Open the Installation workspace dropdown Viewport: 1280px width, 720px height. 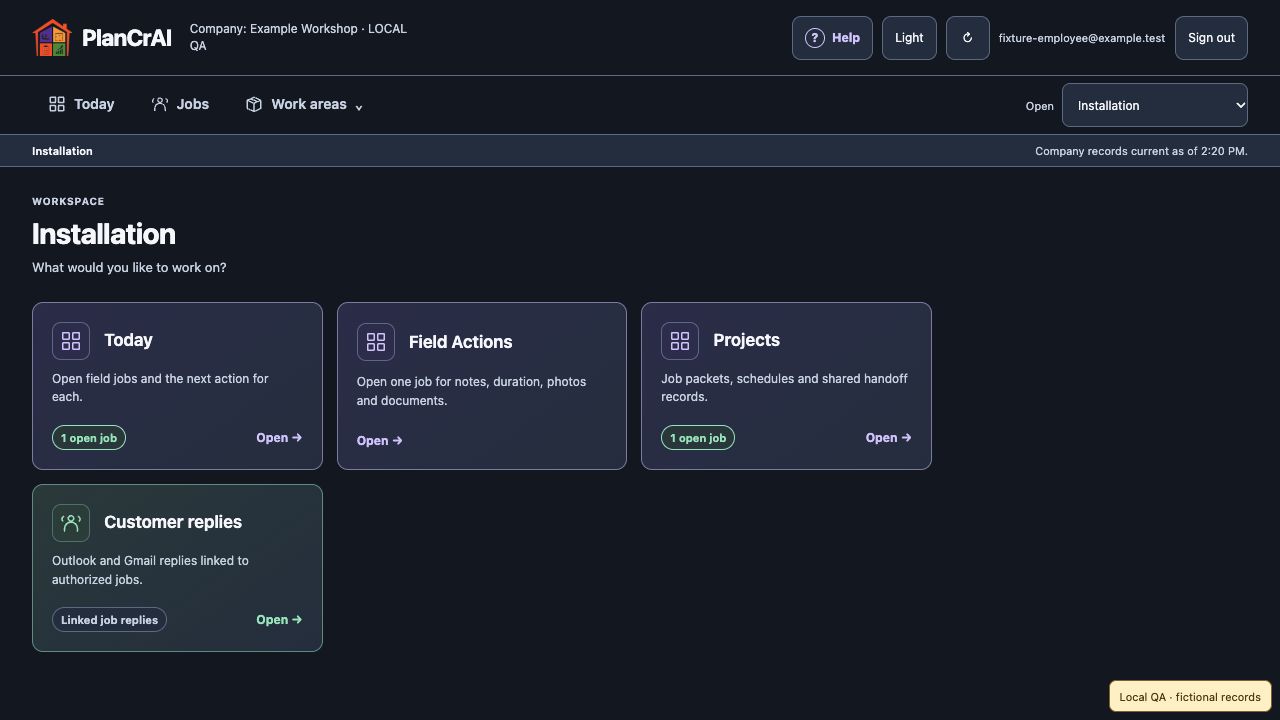(x=1155, y=105)
